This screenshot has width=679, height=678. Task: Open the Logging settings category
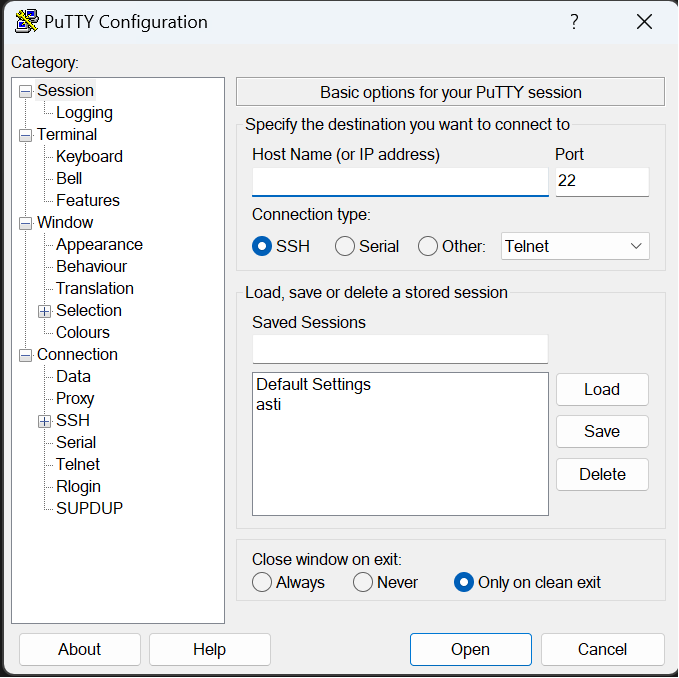84,113
